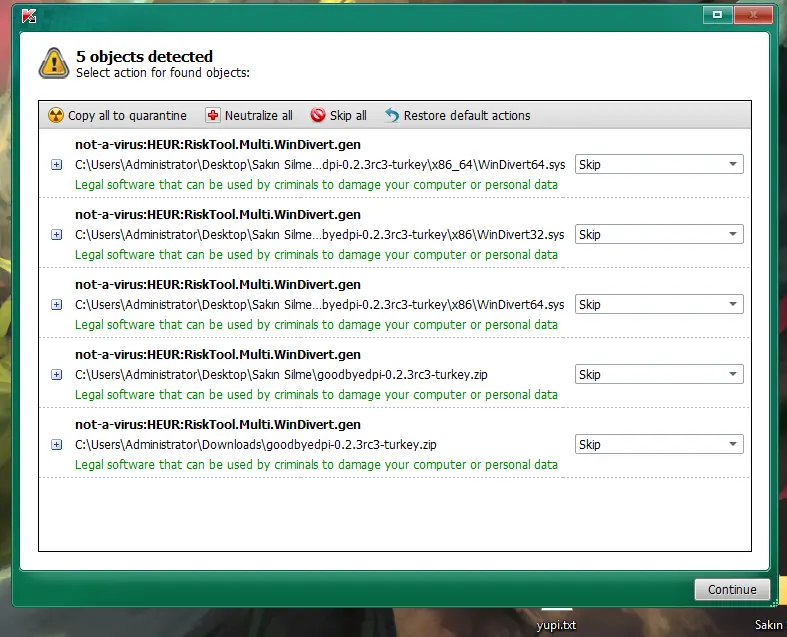
Task: Open action dropdown for Sakın Silme zip
Action: tap(659, 374)
